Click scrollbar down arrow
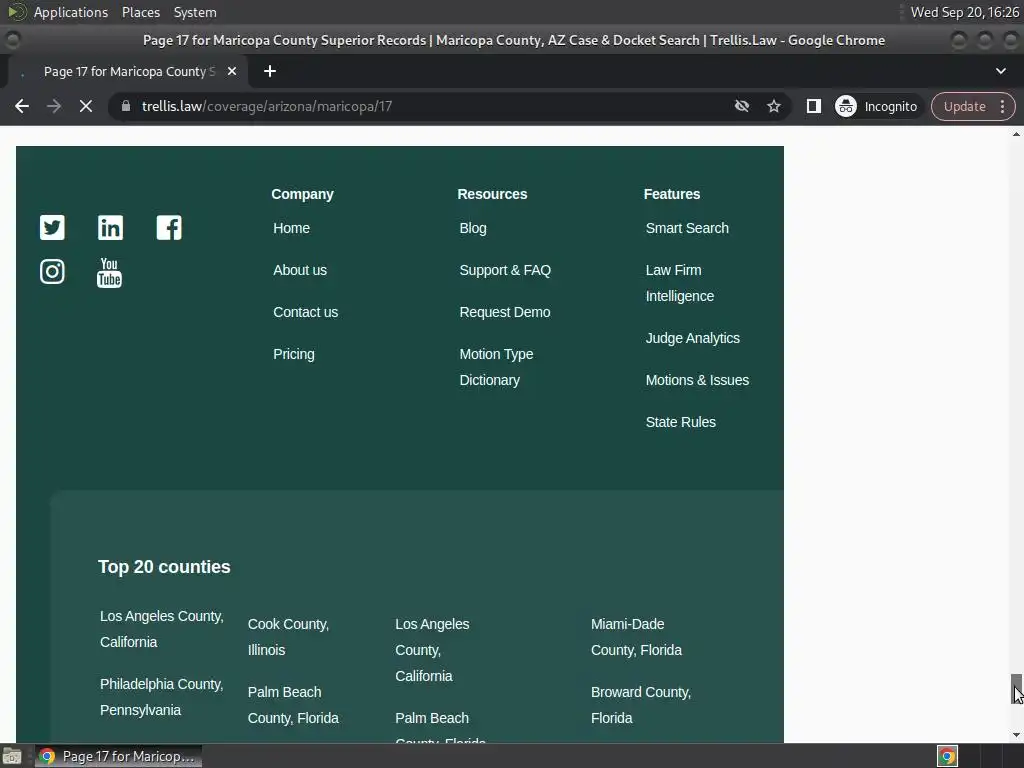This screenshot has height=768, width=1024. (x=1016, y=735)
